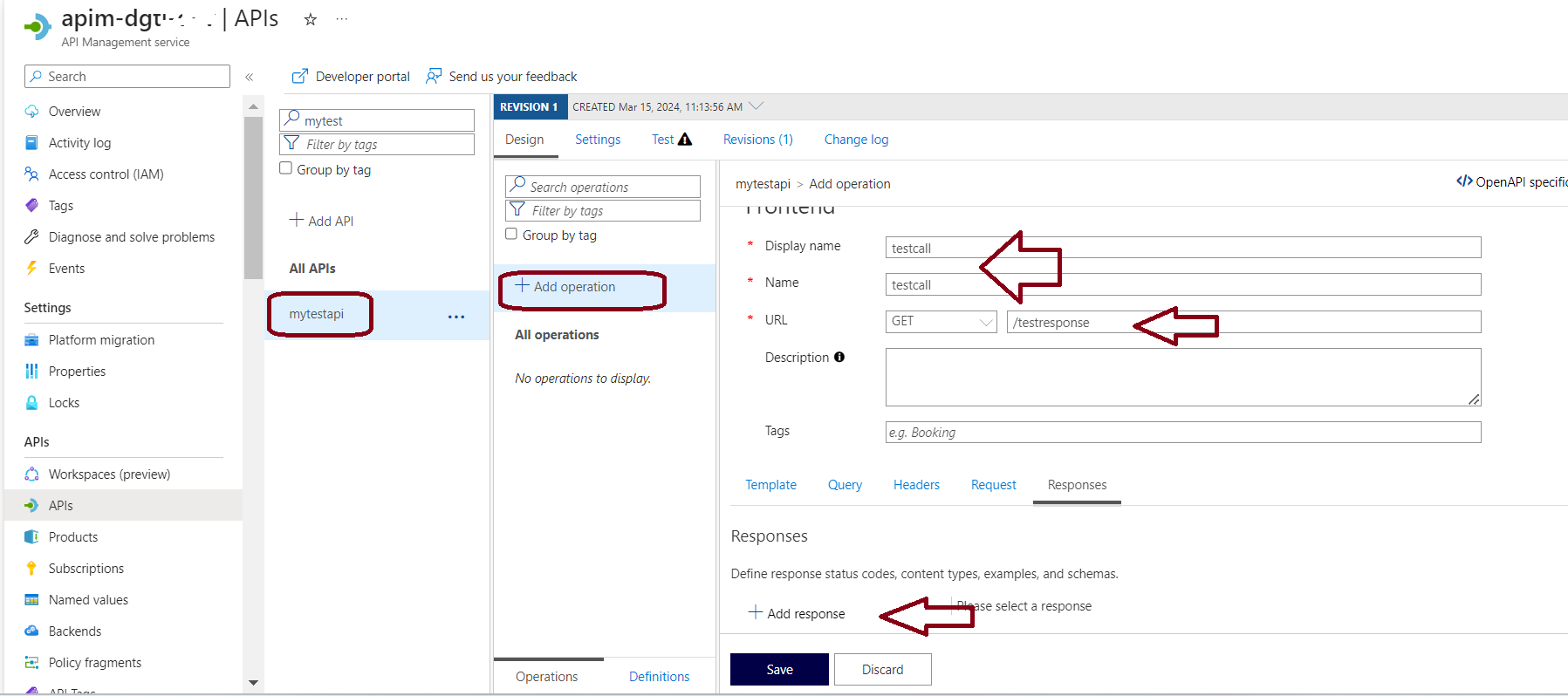This screenshot has width=1568, height=696.
Task: Switch to the Template tab
Action: 770,485
